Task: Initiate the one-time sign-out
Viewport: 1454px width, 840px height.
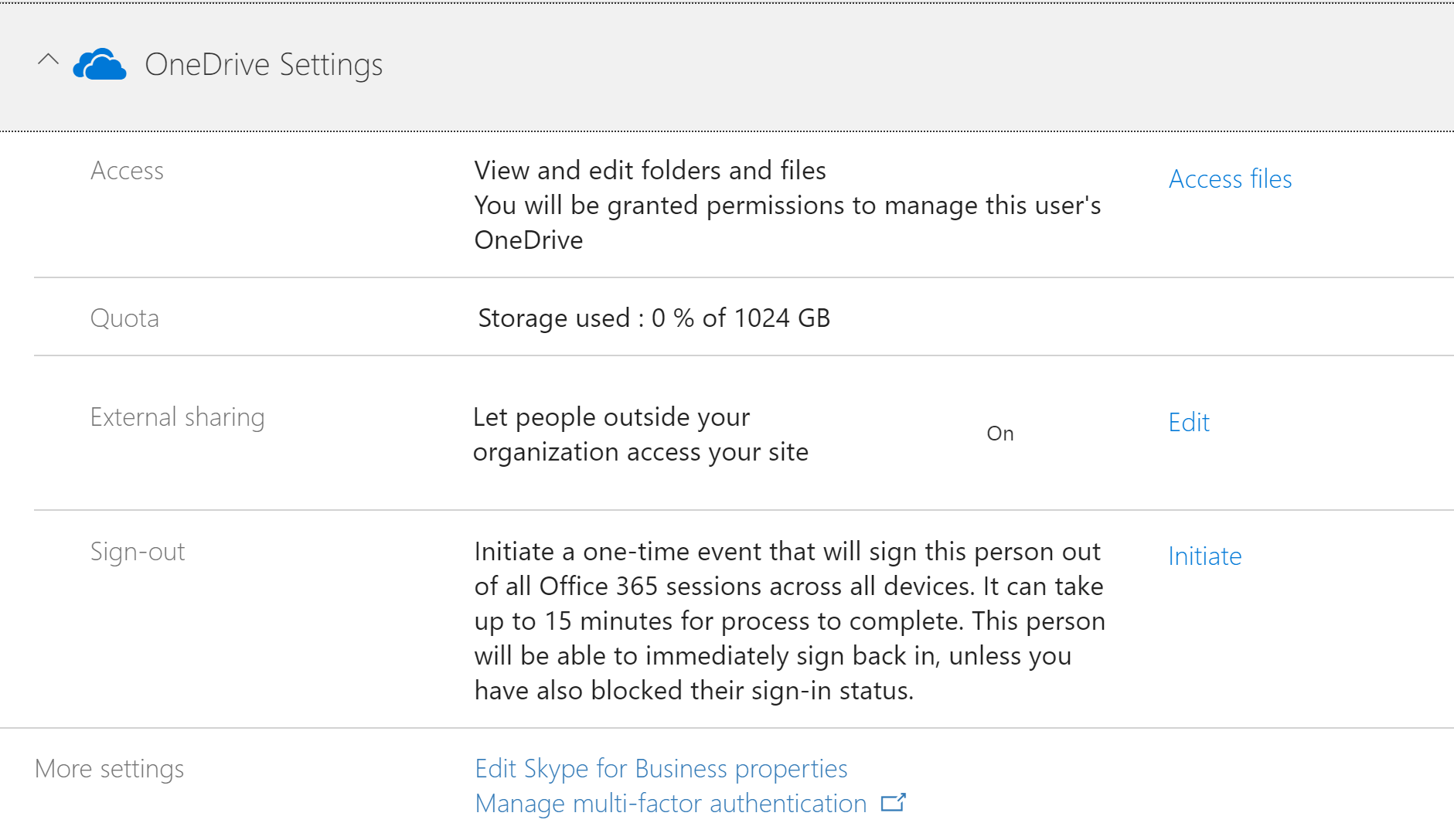Action: coord(1204,556)
